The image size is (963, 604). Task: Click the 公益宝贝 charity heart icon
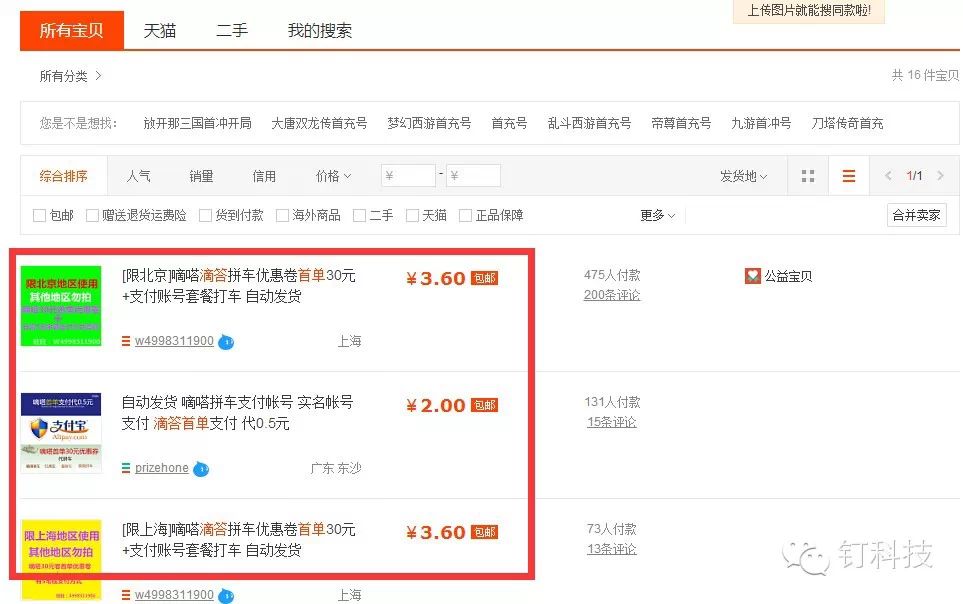click(752, 276)
